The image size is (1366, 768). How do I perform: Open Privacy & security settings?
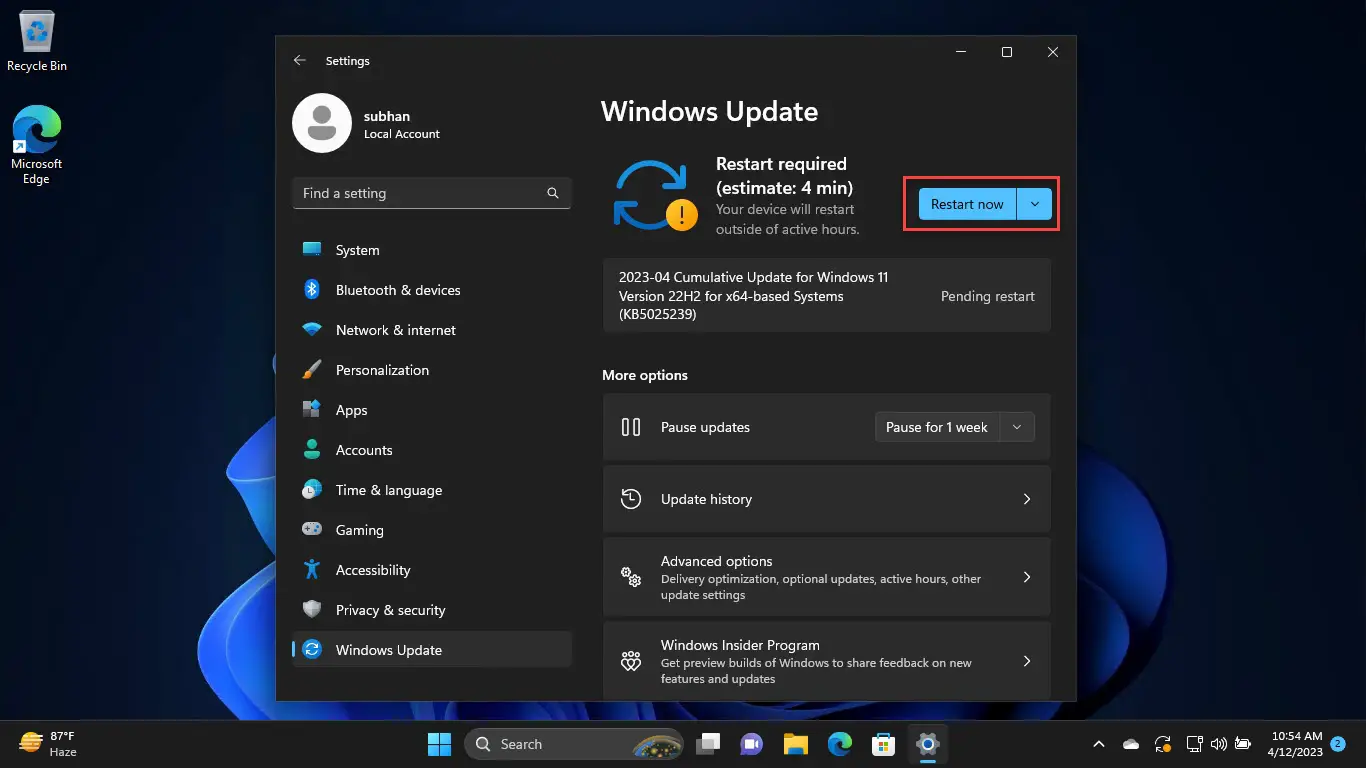click(x=431, y=610)
